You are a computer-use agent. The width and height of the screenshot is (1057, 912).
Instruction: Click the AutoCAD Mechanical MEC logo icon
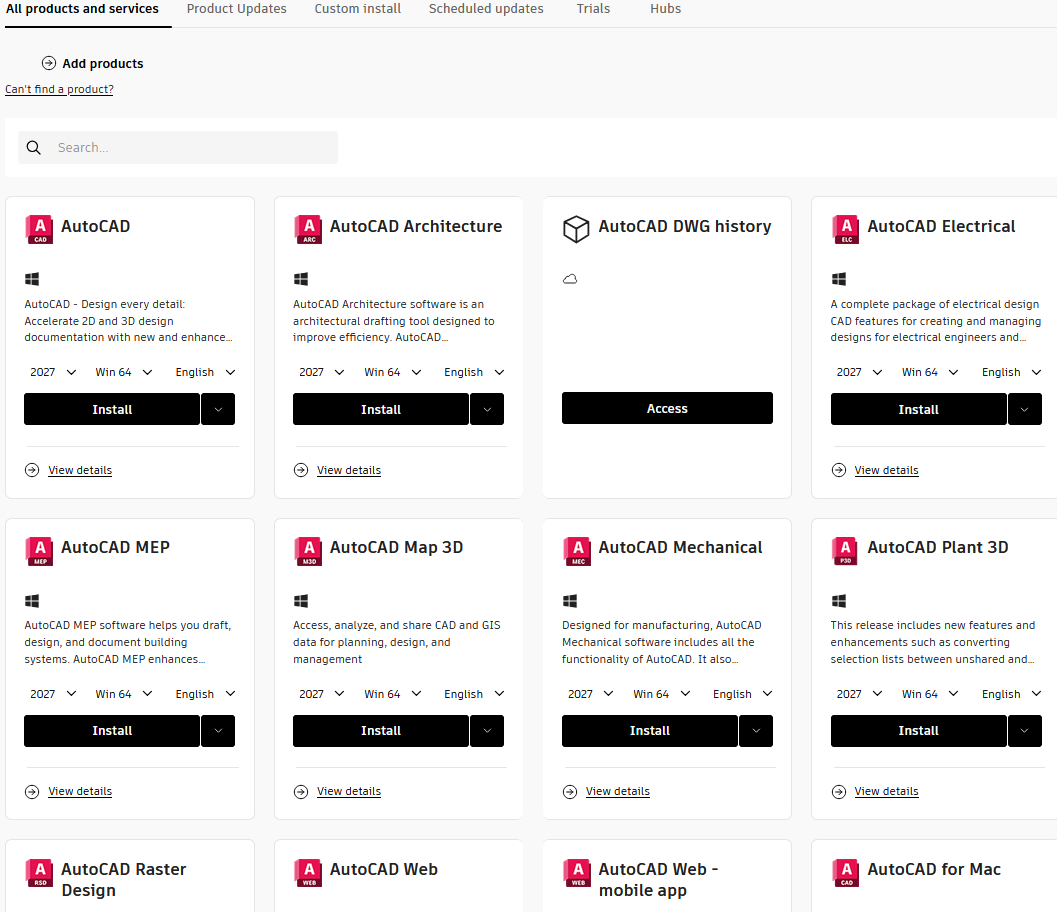576,551
